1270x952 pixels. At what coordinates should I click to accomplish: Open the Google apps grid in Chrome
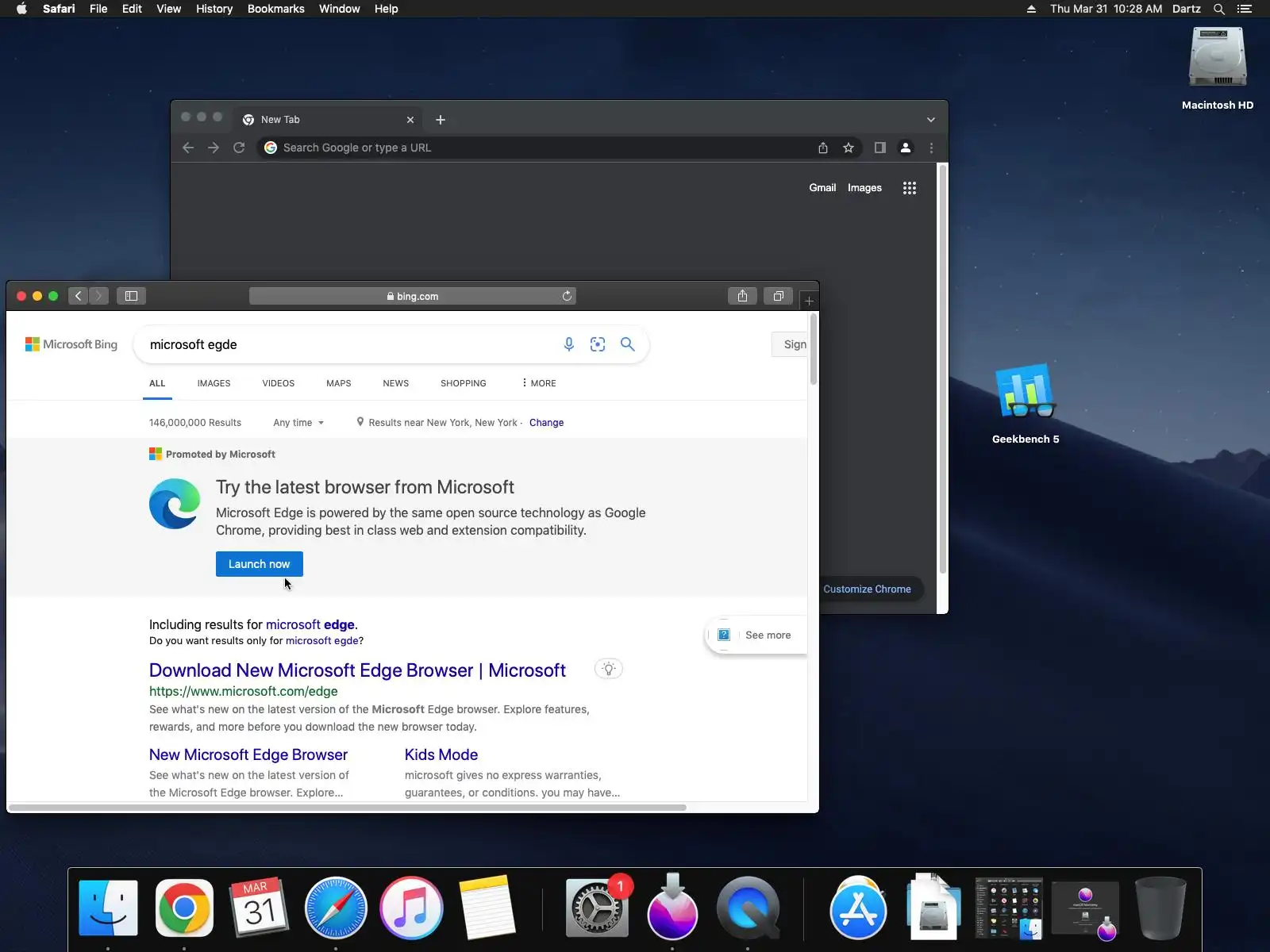click(x=910, y=188)
